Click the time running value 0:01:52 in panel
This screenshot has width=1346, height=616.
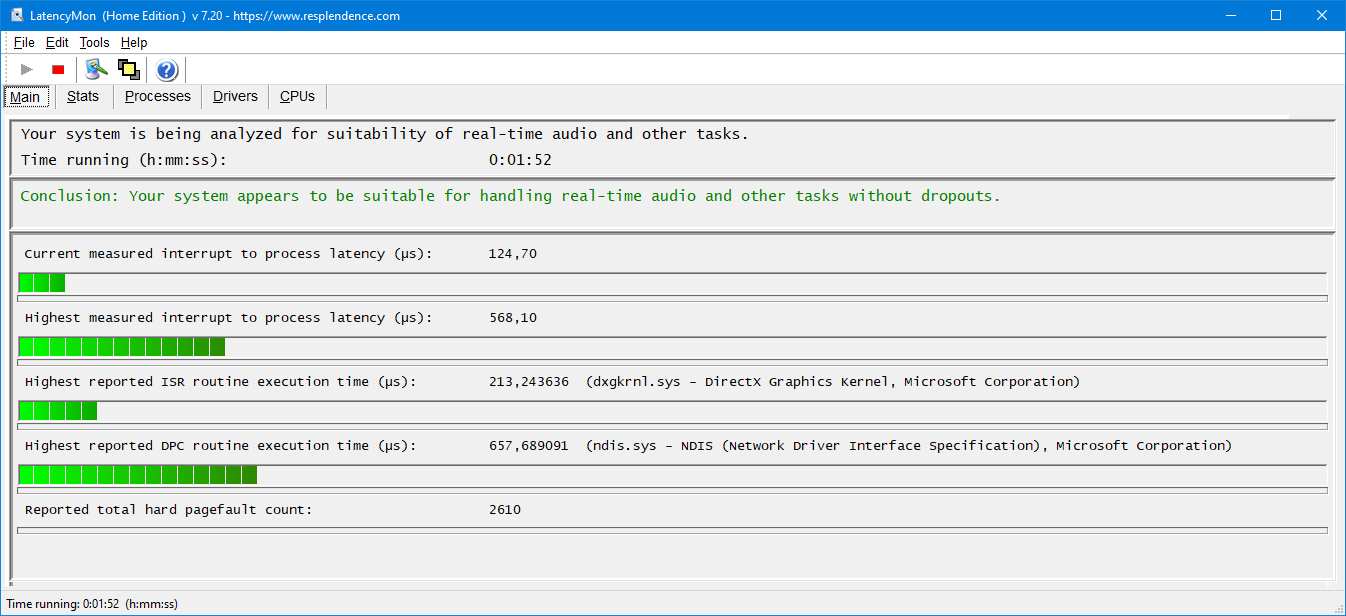pos(520,160)
